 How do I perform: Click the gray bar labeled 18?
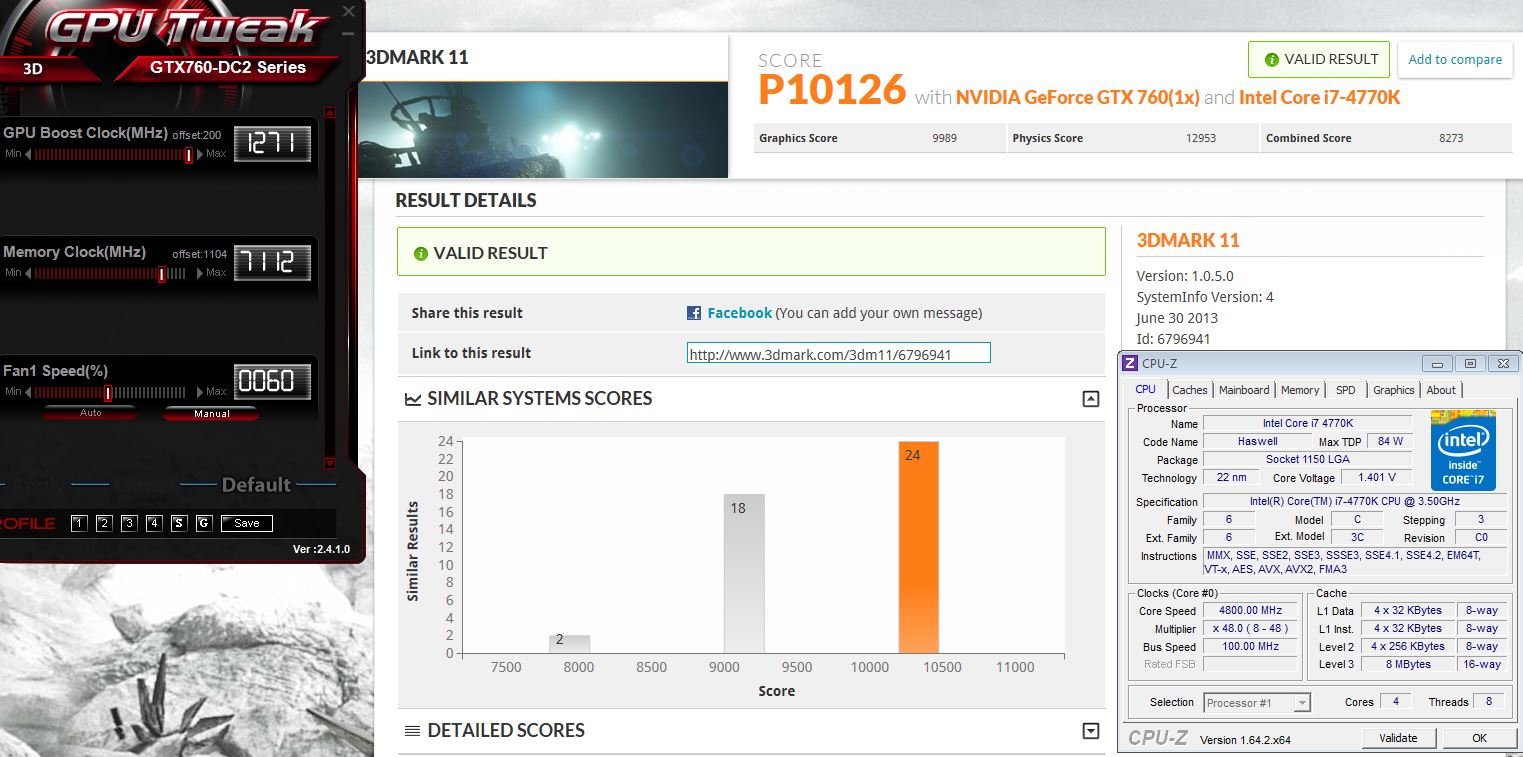744,574
